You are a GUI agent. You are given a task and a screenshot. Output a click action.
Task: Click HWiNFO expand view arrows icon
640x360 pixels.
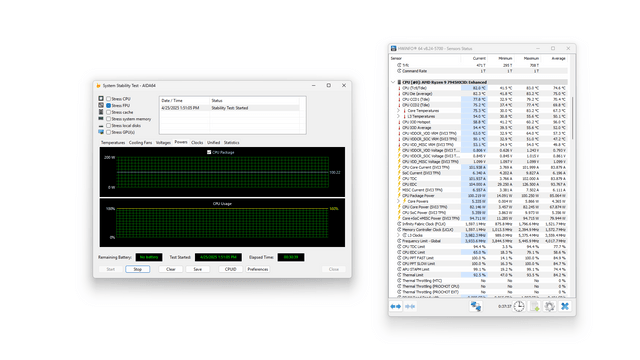pos(396,307)
